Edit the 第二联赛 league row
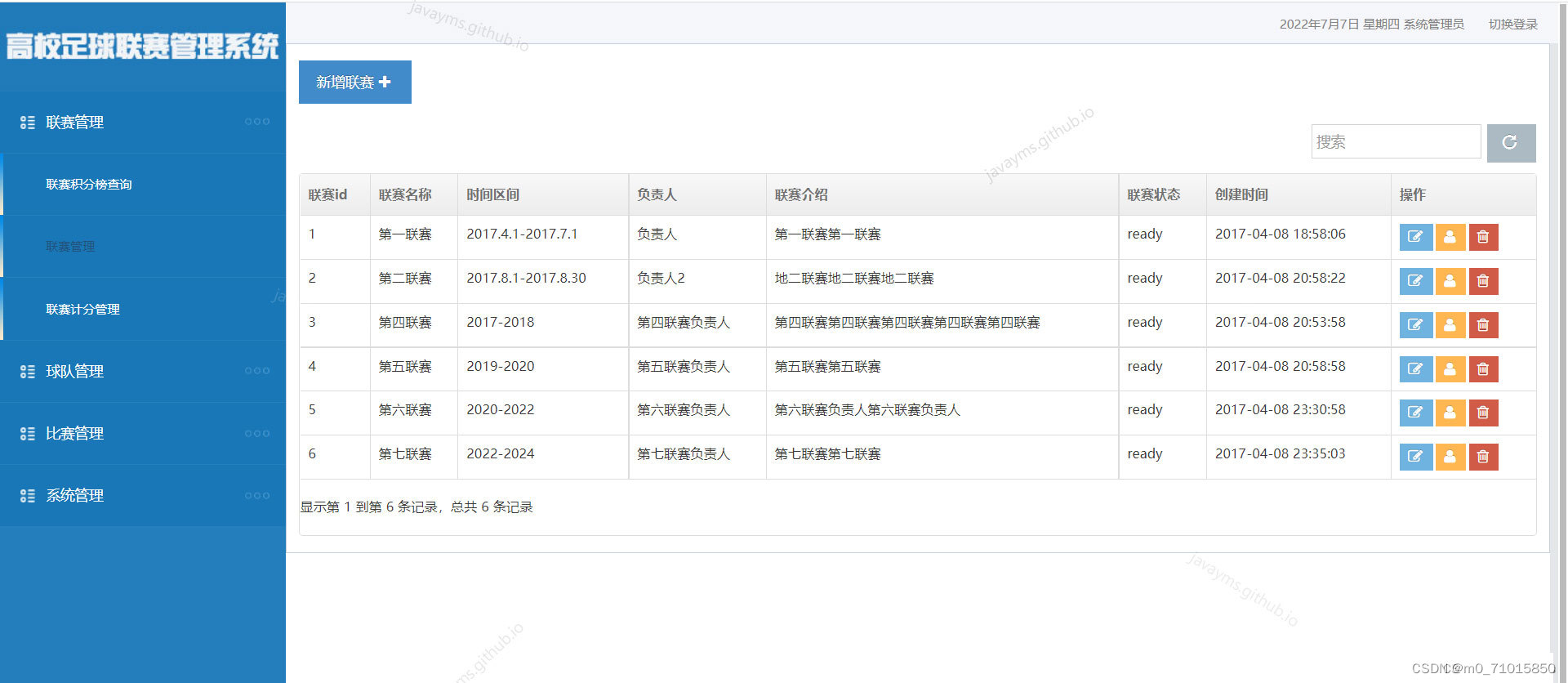This screenshot has width=1568, height=683. click(1415, 281)
